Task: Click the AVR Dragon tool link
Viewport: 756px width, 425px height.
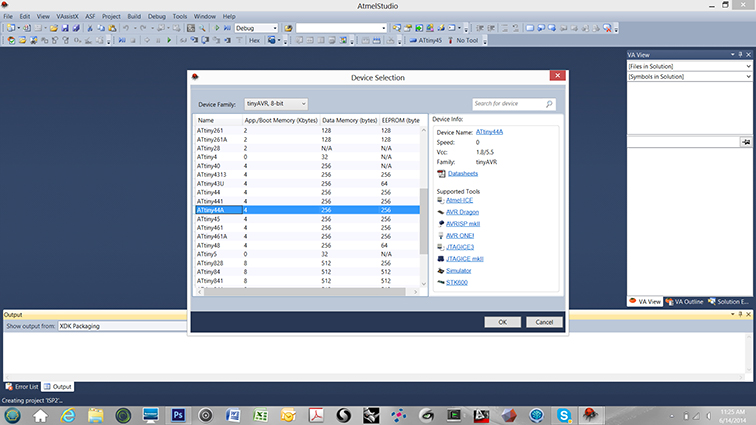Action: [x=462, y=212]
